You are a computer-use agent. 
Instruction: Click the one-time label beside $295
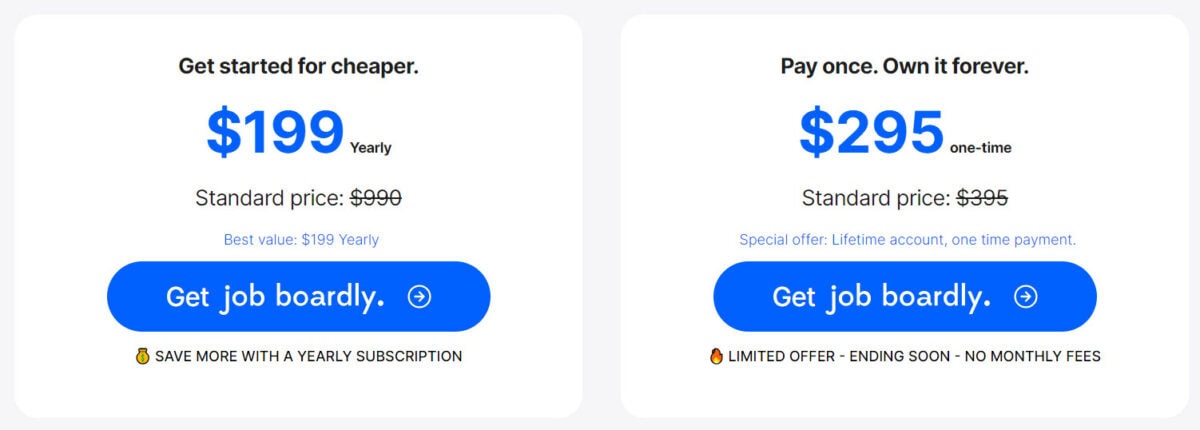pyautogui.click(x=981, y=148)
